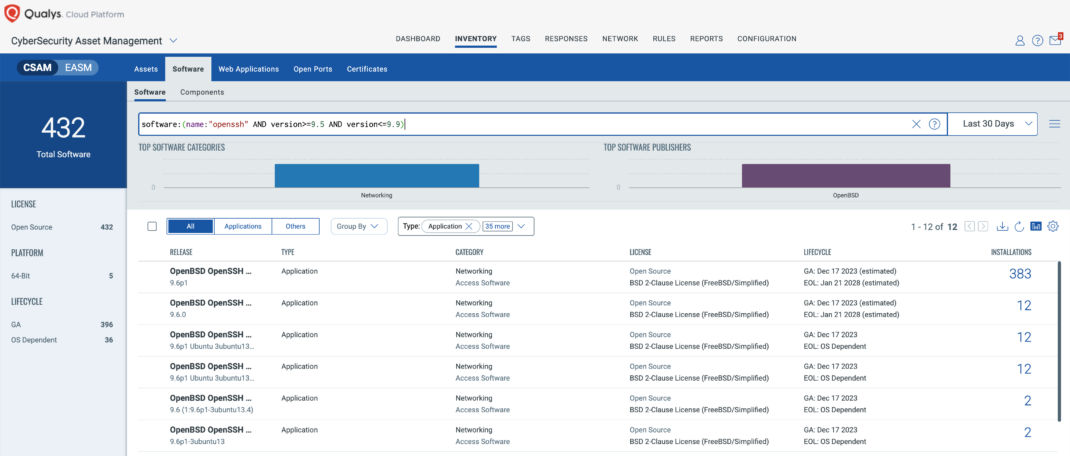Expand the Type filter dropdown chevron
The width and height of the screenshot is (1070, 456).
521,226
